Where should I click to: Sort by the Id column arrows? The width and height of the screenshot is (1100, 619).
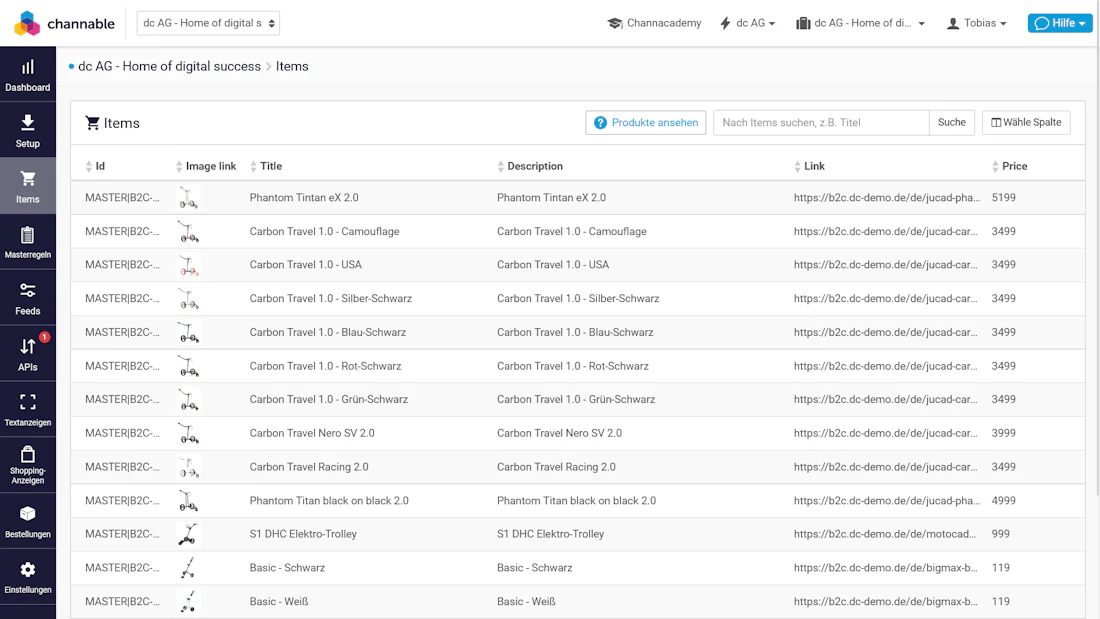point(88,166)
